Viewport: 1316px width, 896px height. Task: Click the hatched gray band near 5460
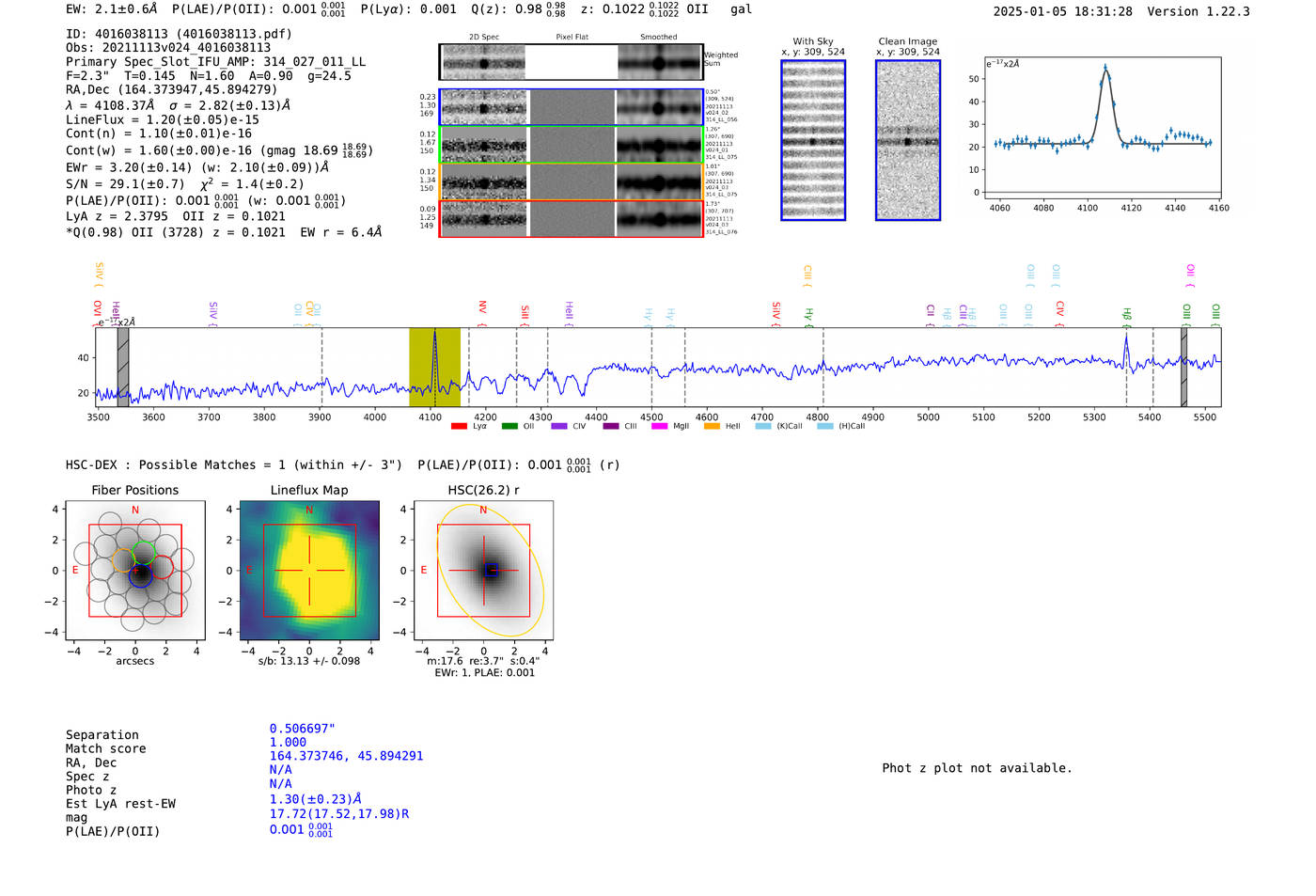[x=1184, y=368]
